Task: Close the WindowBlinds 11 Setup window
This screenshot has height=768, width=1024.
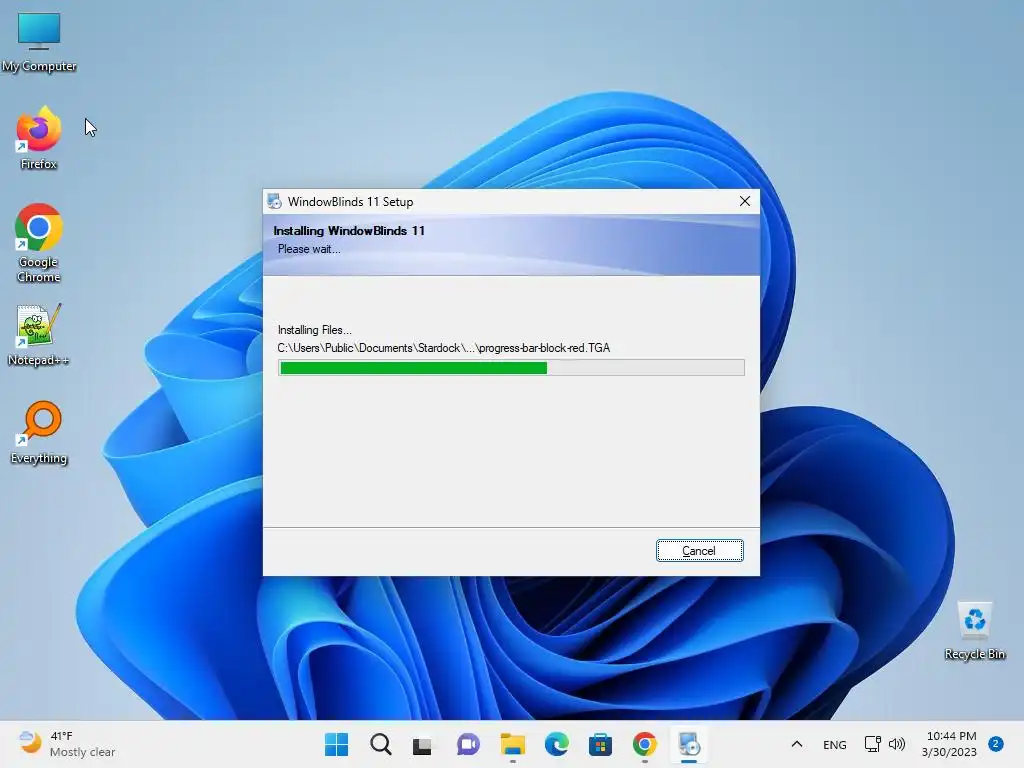Action: pos(744,201)
